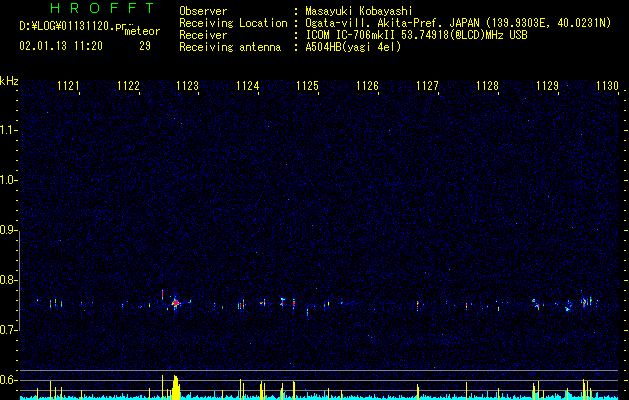629x400 pixels.
Task: Select Ogata-vill. Akita-Pref. JAPAN coordinates text
Action: pyautogui.click(x=458, y=24)
